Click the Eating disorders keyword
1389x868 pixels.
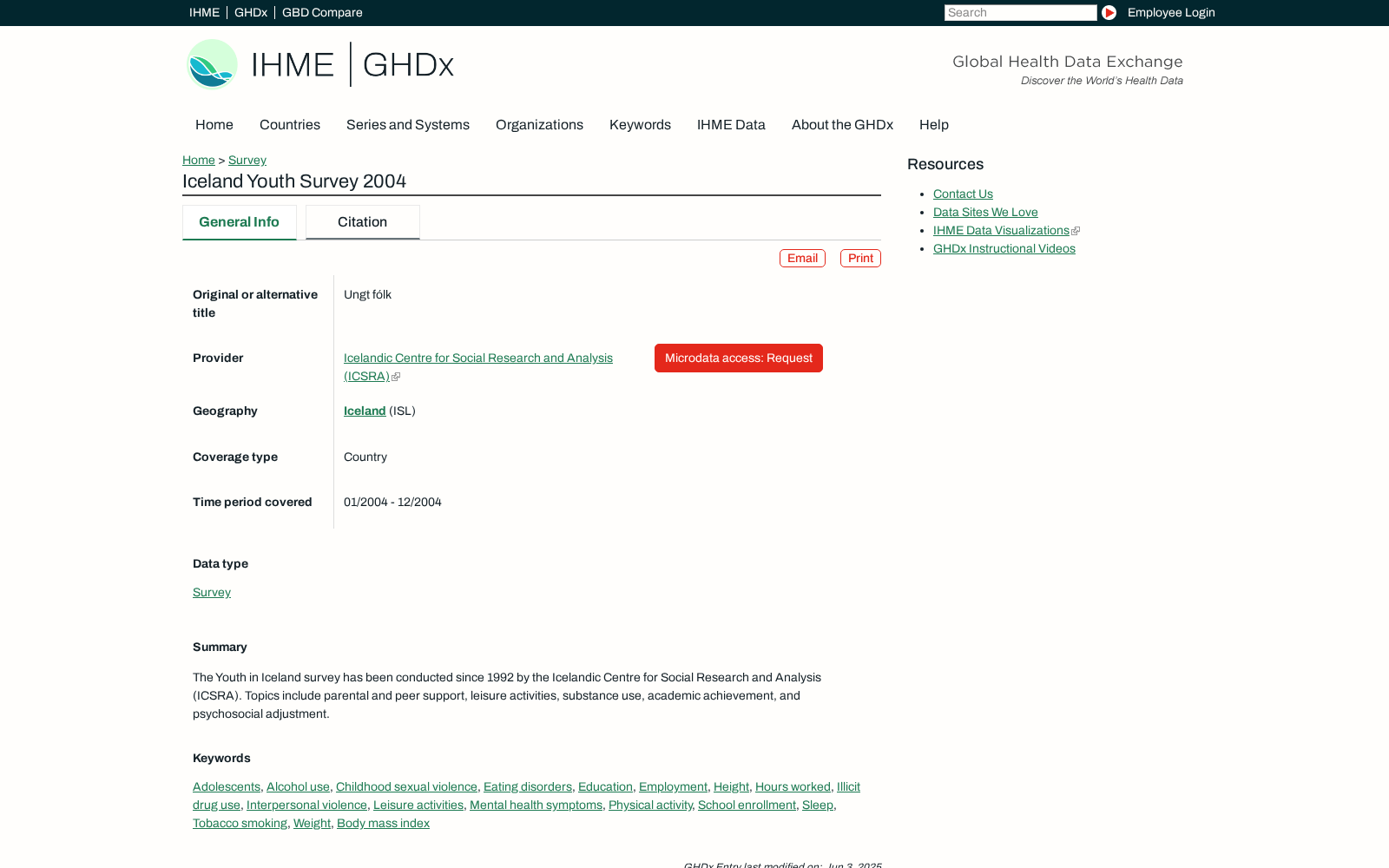click(528, 786)
